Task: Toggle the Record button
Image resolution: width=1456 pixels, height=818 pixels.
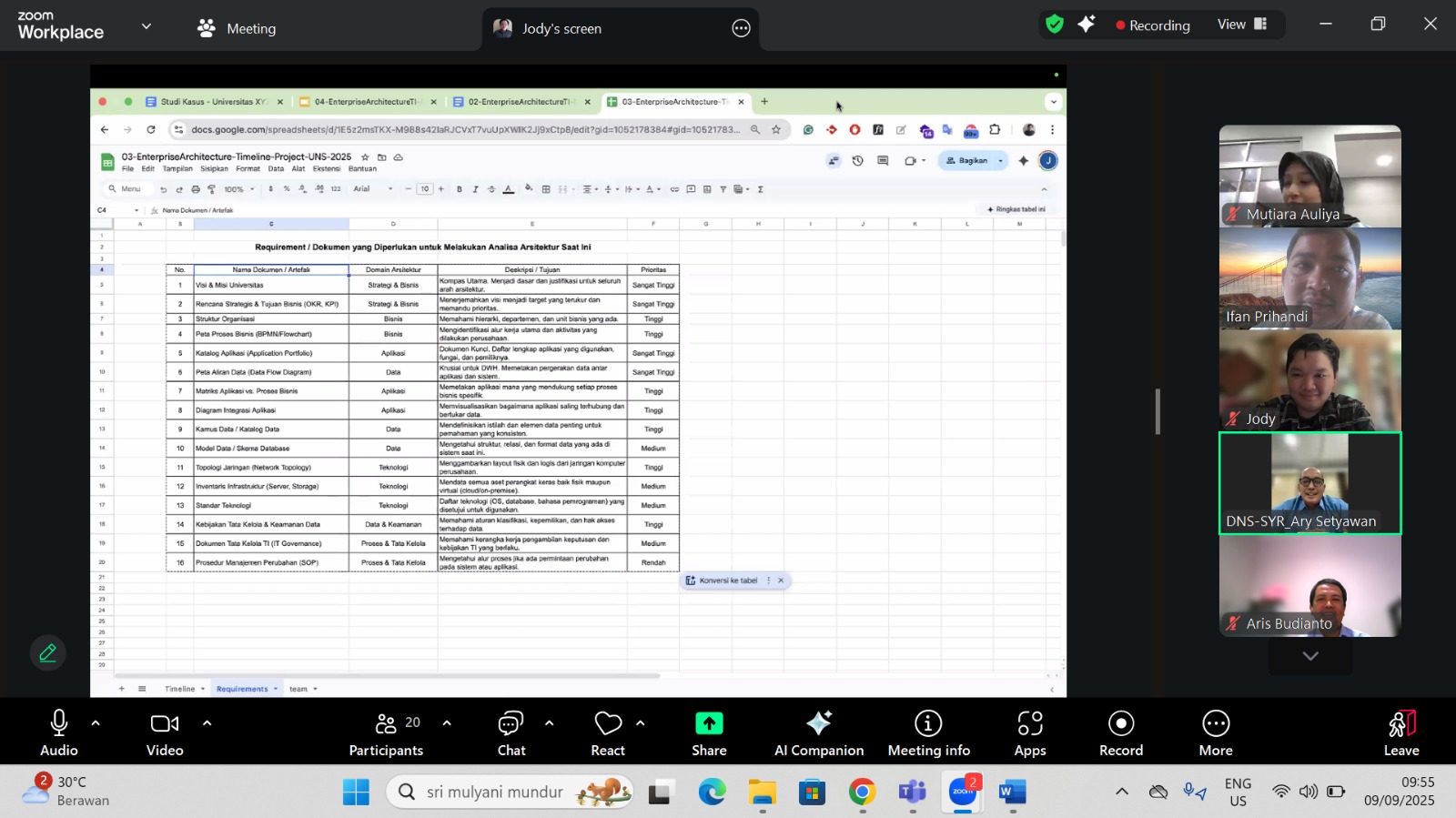Action: pyautogui.click(x=1120, y=732)
